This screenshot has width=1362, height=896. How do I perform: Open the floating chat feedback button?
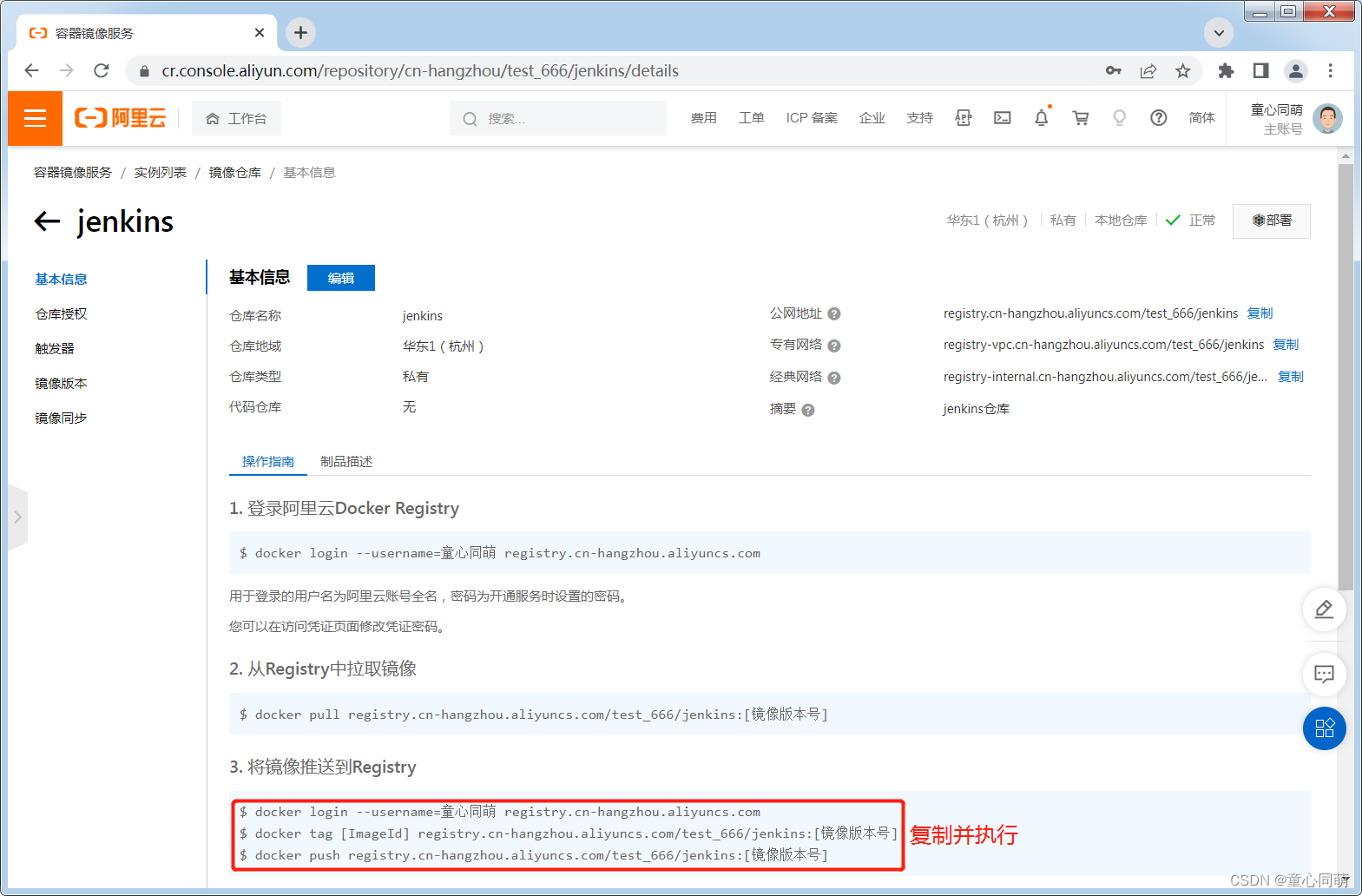[x=1324, y=674]
